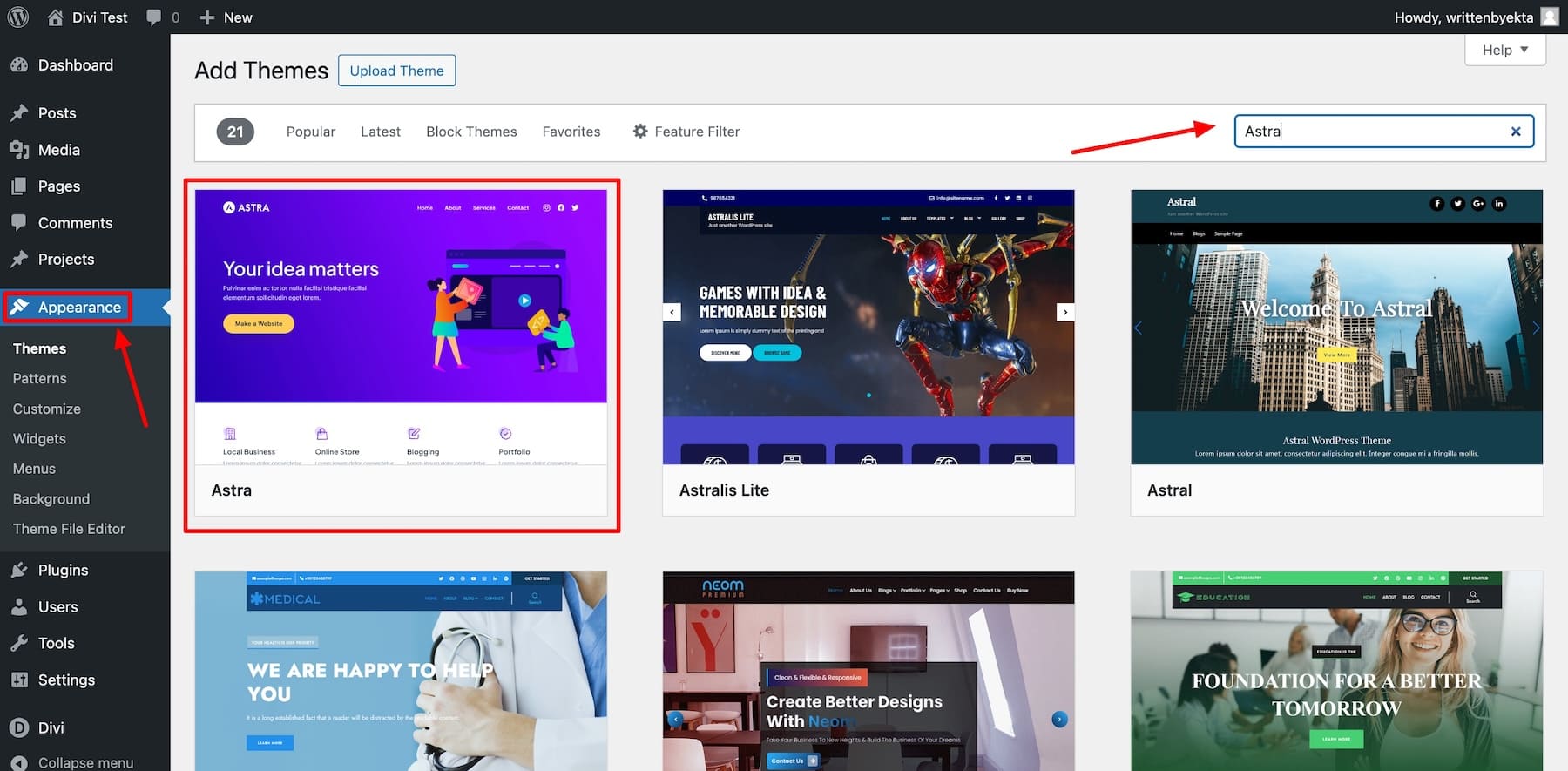The image size is (1568, 771).
Task: Open the Education theme thumbnail
Action: (x=1336, y=671)
